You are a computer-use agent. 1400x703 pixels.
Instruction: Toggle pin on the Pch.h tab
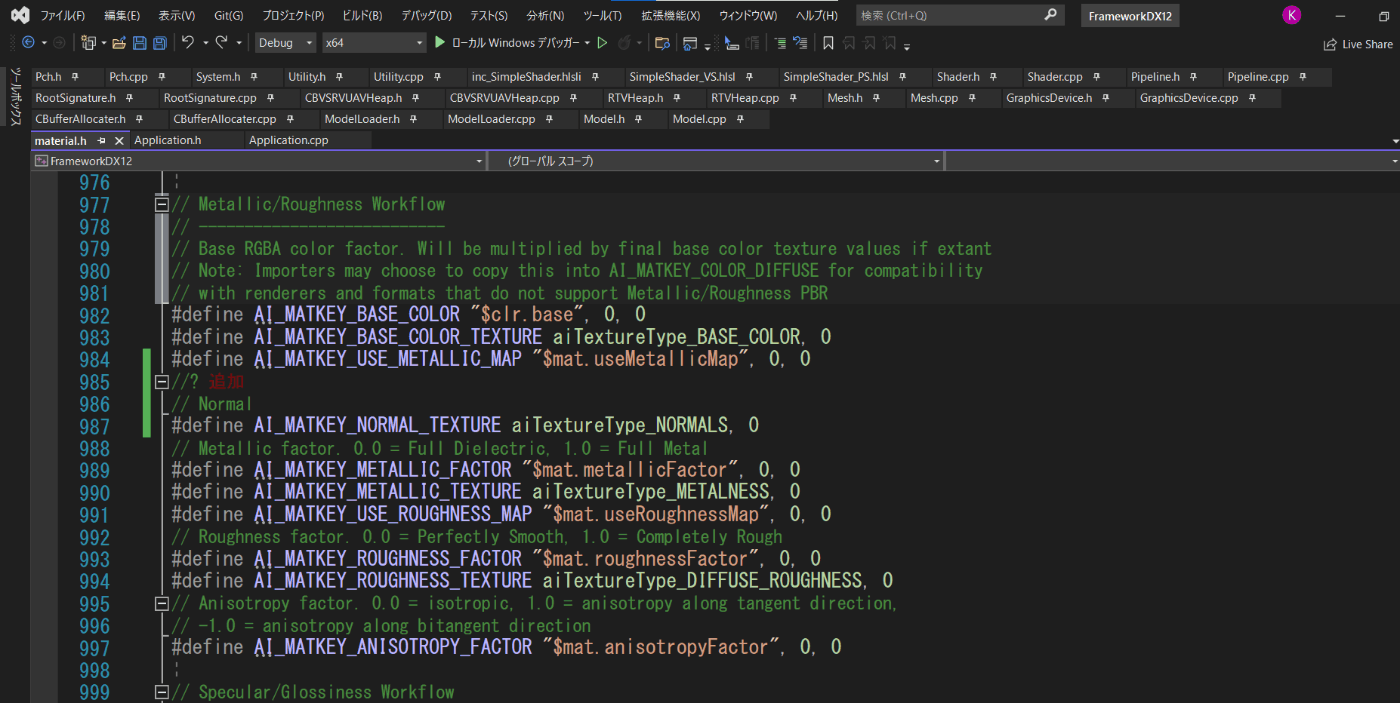coord(75,77)
